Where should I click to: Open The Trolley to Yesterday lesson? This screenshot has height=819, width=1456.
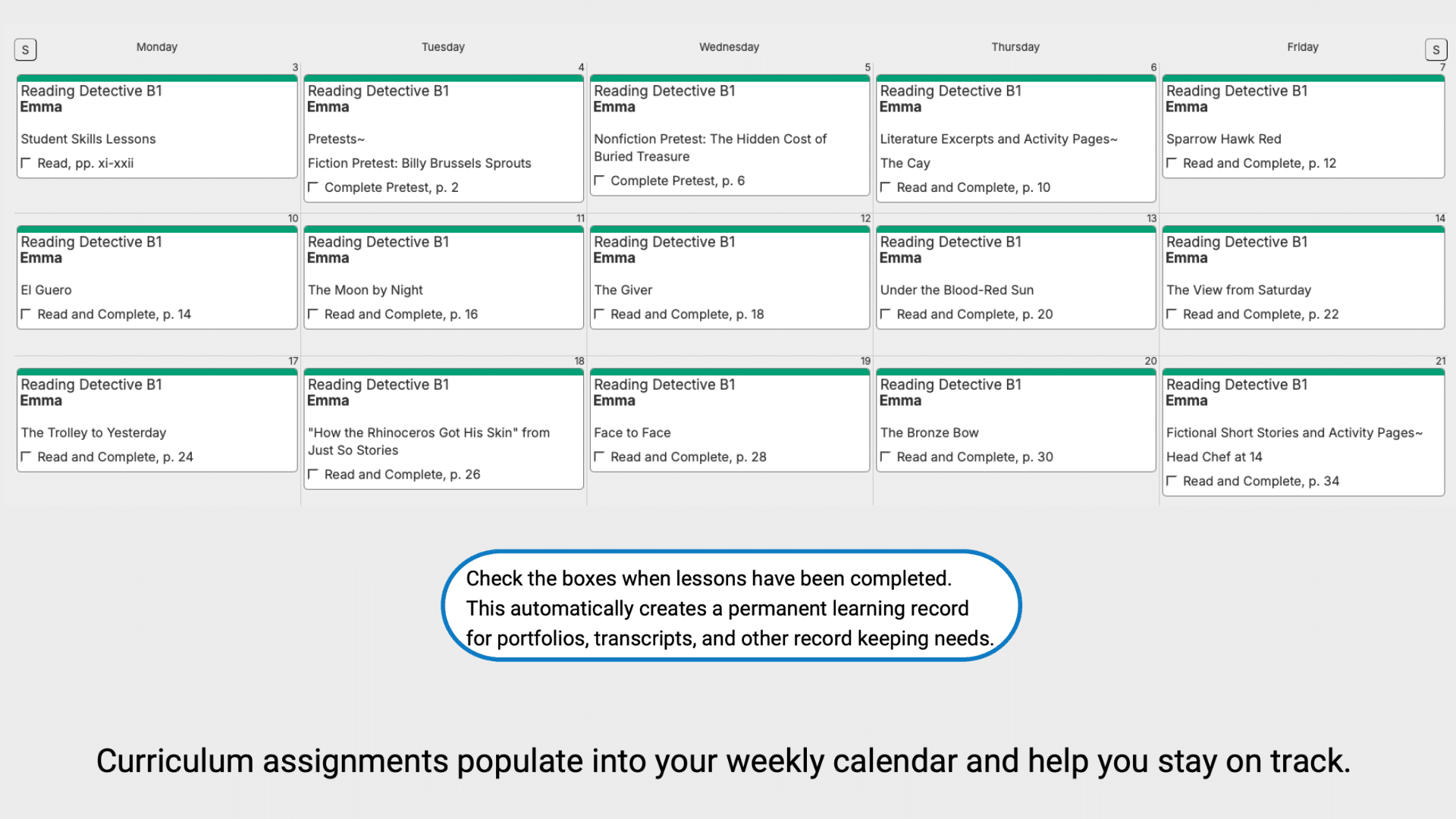click(93, 432)
